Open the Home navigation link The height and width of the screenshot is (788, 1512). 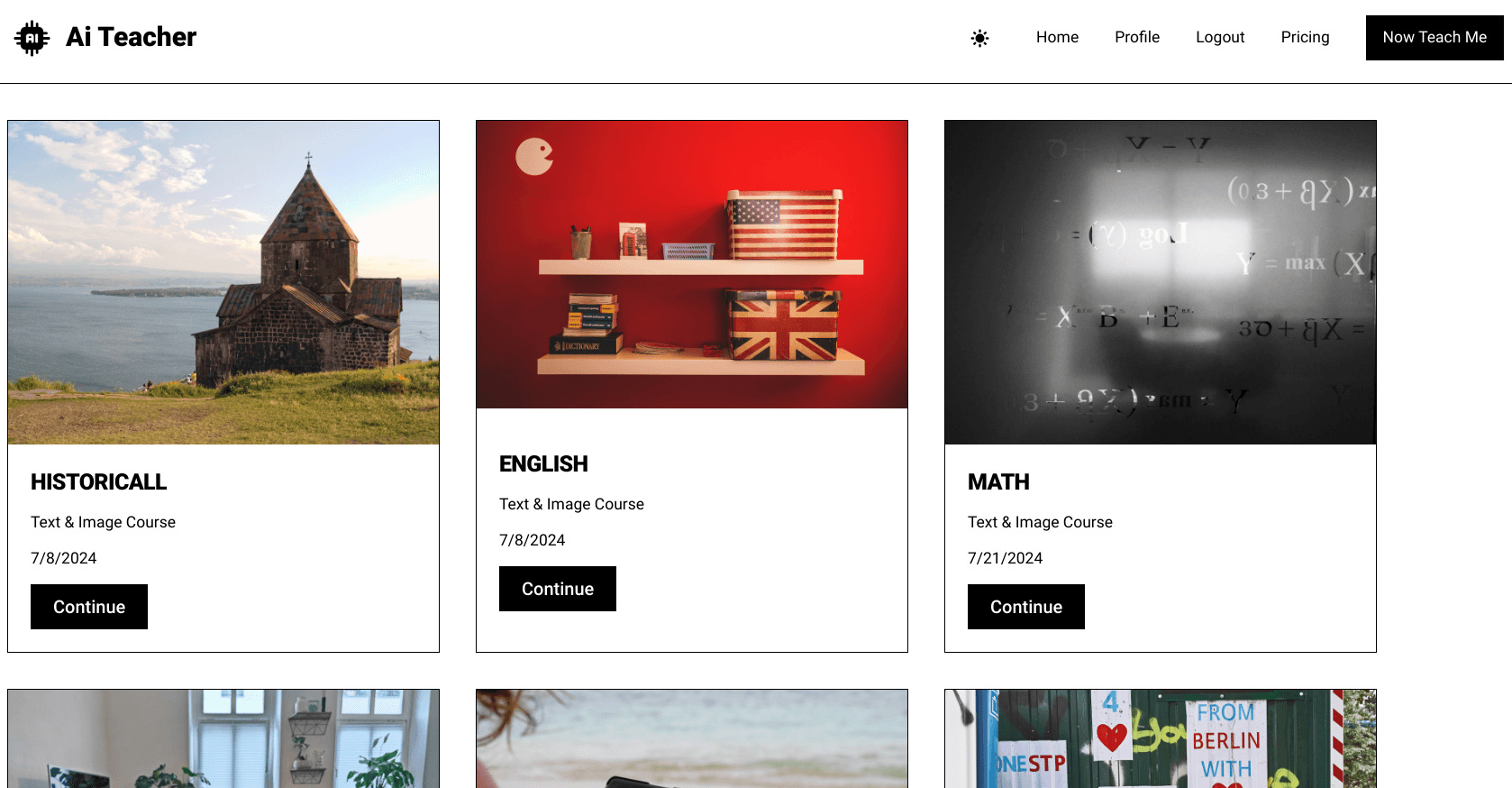click(1057, 37)
